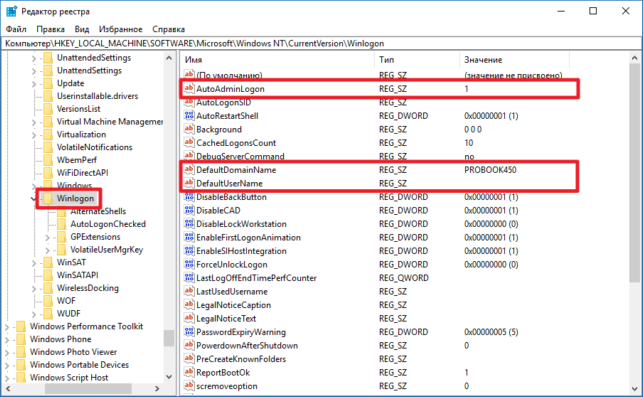
Task: Click the LastLogOffEndTimePerfCounter QWORD icon
Action: (x=189, y=278)
